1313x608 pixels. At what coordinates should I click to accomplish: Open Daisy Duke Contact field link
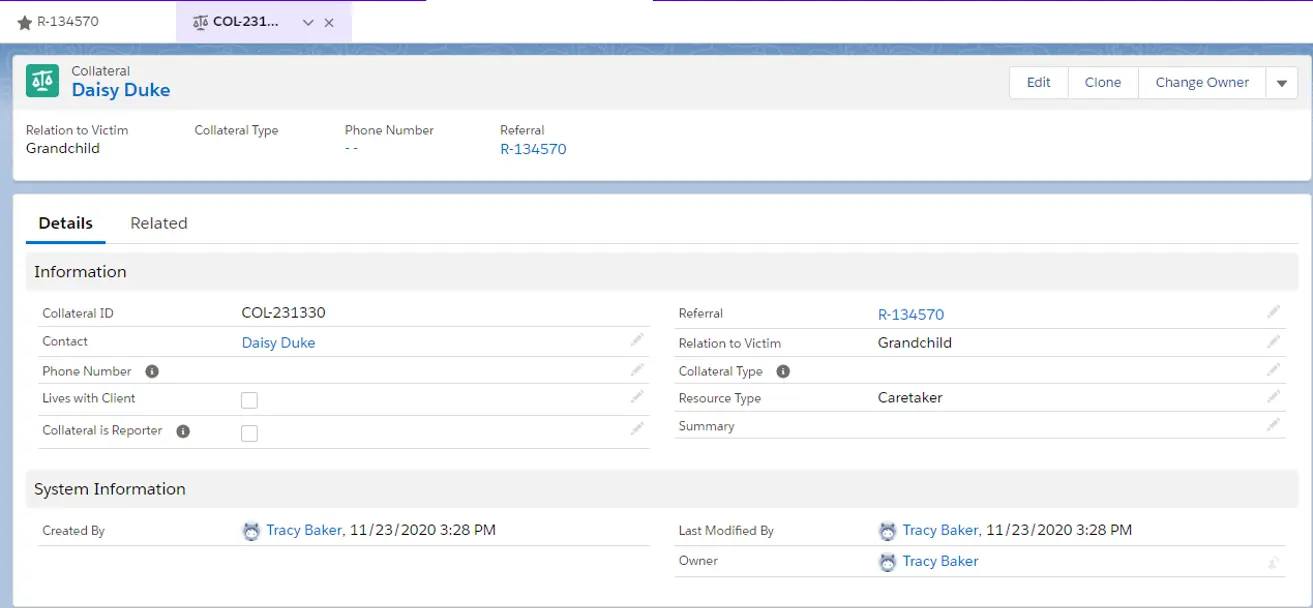279,343
